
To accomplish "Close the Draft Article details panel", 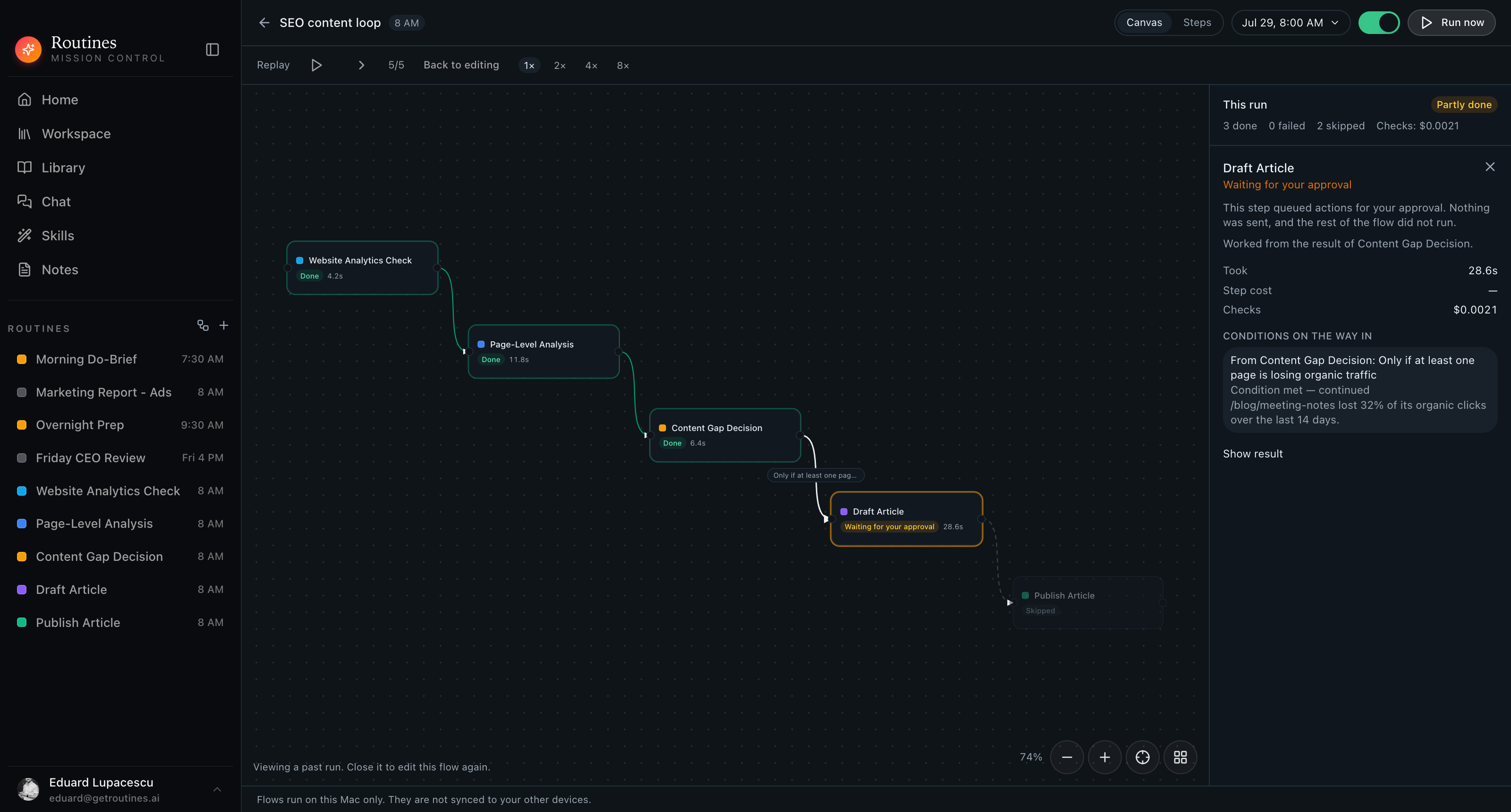I will [1490, 167].
